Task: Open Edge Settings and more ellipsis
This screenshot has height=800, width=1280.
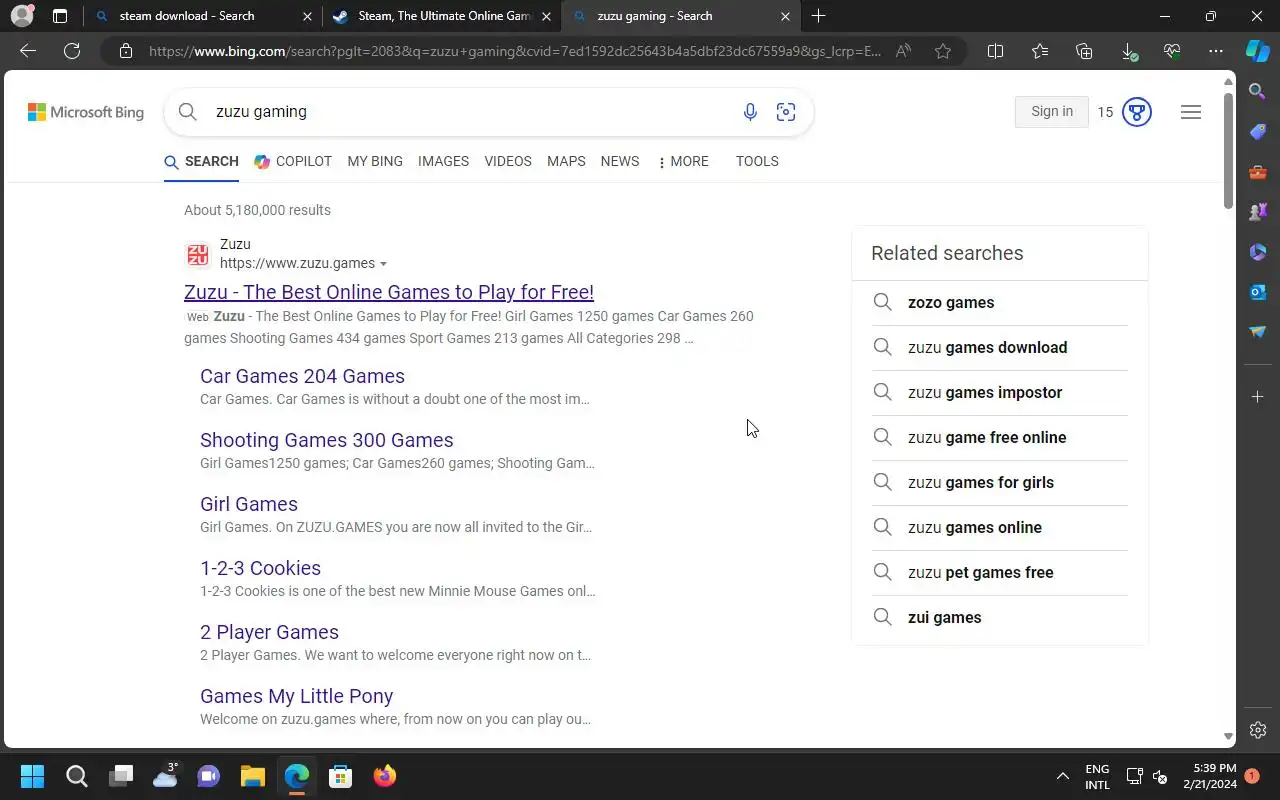Action: 1216,51
